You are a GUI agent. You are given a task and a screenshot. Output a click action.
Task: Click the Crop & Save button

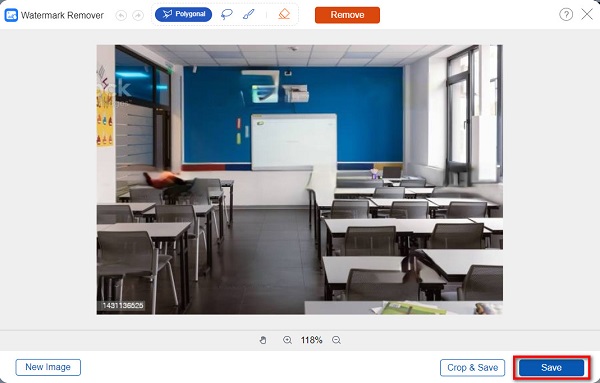click(x=473, y=368)
